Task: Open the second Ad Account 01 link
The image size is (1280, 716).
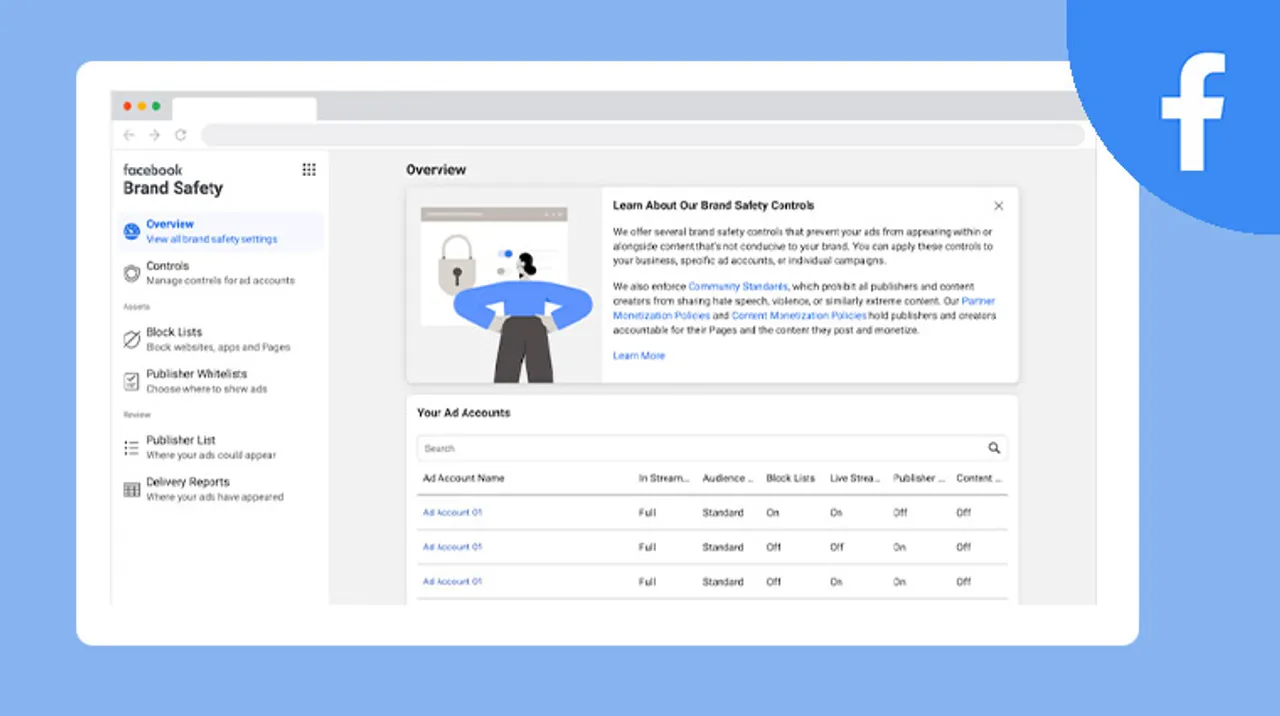Action: tap(452, 548)
